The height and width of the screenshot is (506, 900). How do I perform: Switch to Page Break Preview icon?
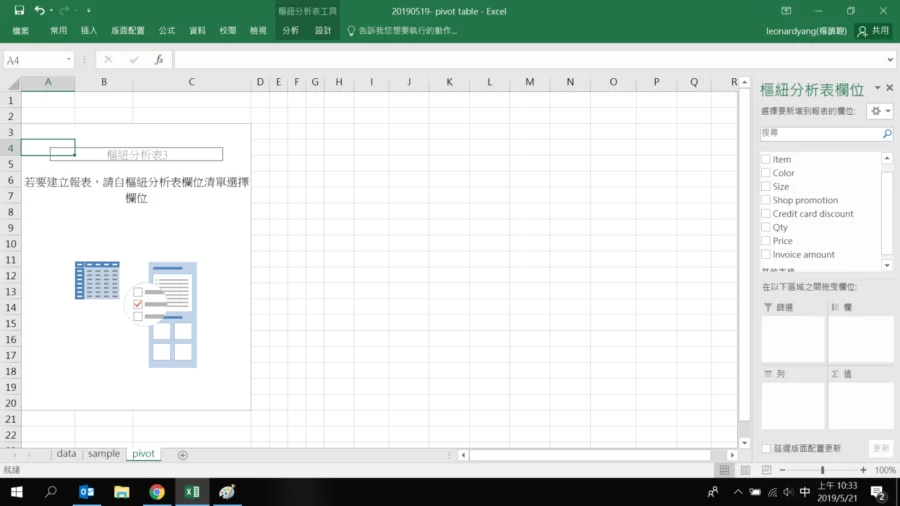[x=766, y=470]
